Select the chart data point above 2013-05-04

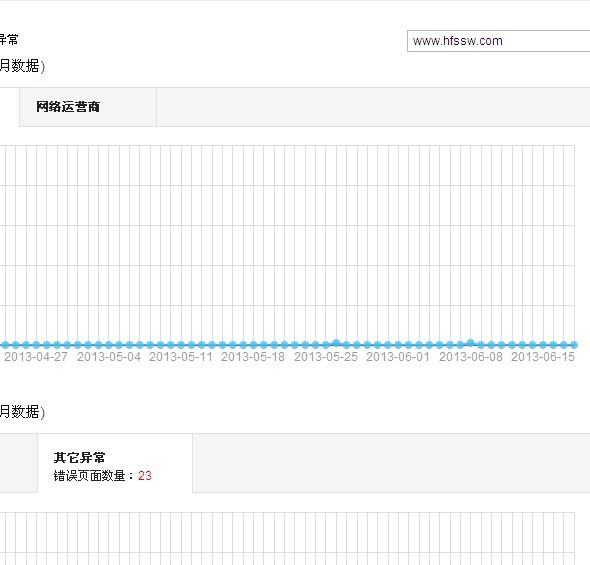point(109,345)
